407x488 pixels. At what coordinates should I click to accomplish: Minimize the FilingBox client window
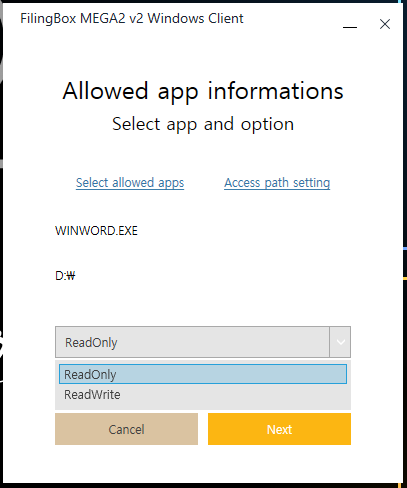350,25
